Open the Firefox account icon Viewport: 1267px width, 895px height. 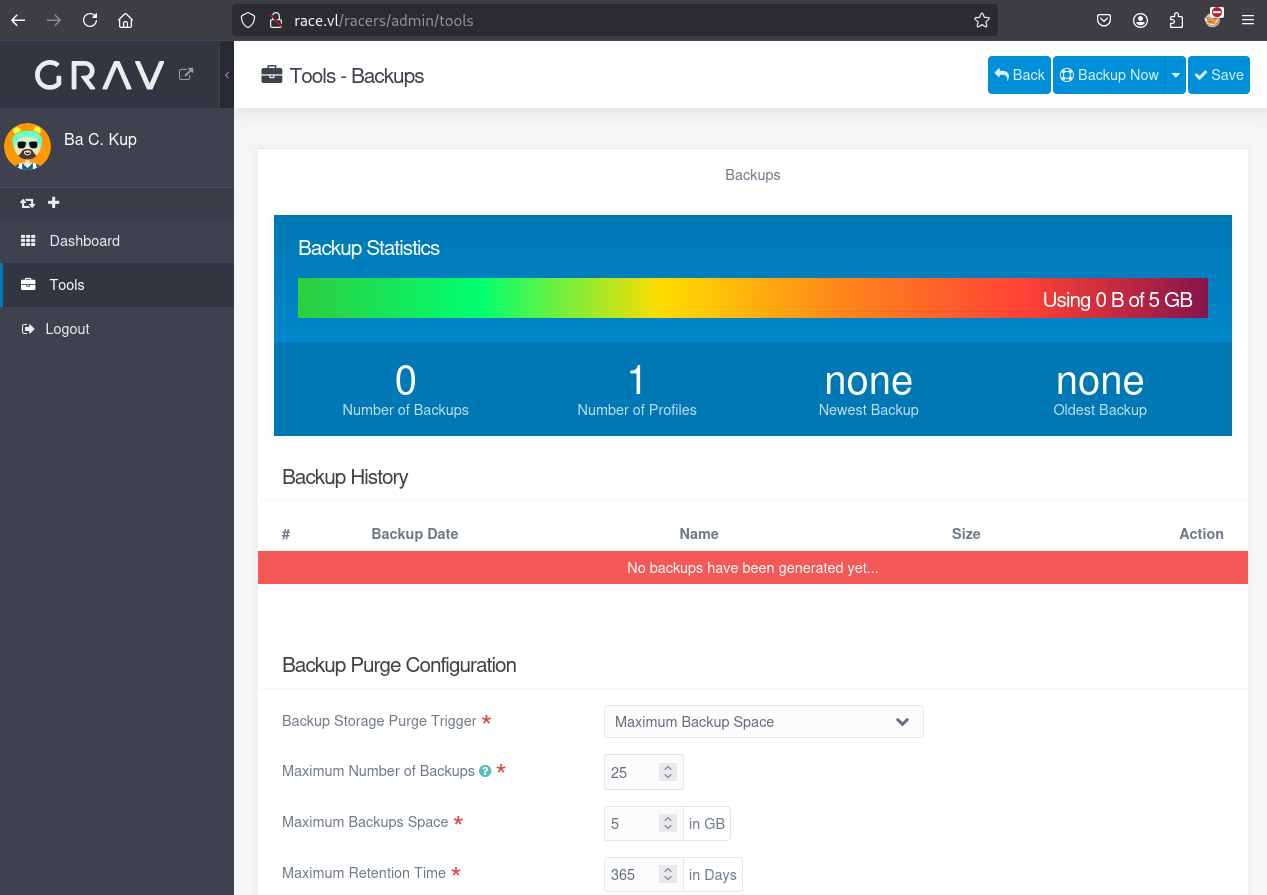pos(1140,20)
